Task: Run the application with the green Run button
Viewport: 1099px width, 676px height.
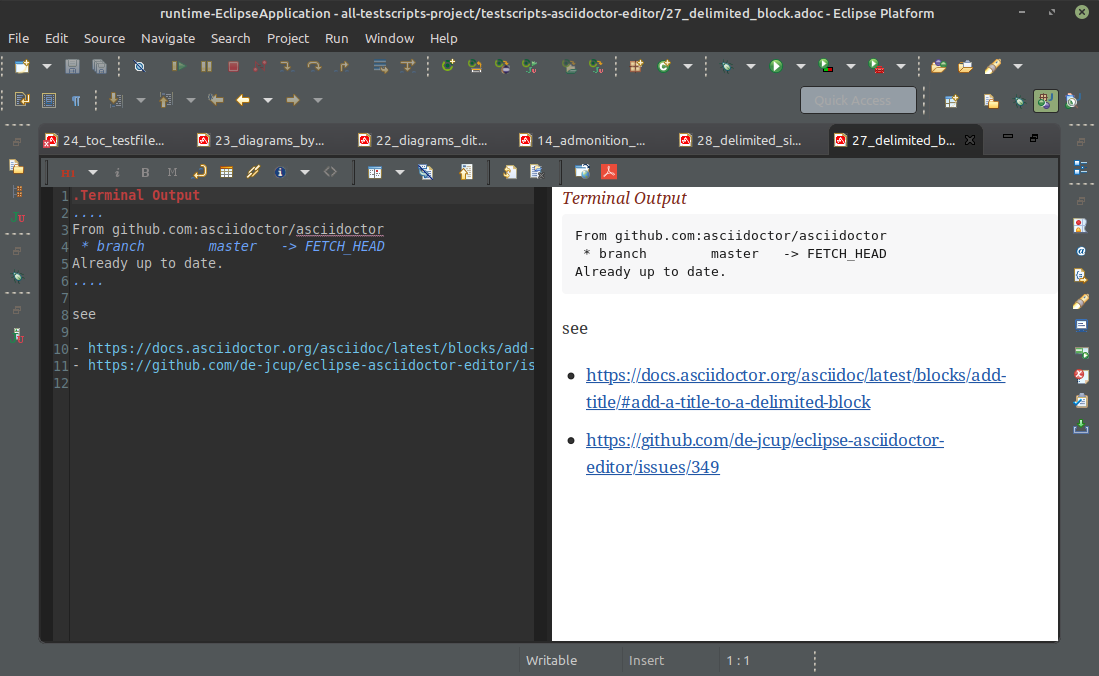Action: coord(776,66)
